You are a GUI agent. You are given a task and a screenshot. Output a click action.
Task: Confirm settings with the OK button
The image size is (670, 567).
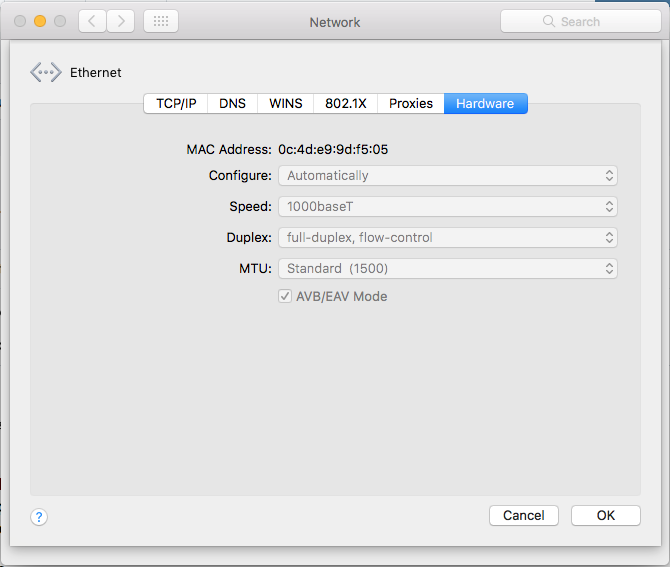click(605, 515)
